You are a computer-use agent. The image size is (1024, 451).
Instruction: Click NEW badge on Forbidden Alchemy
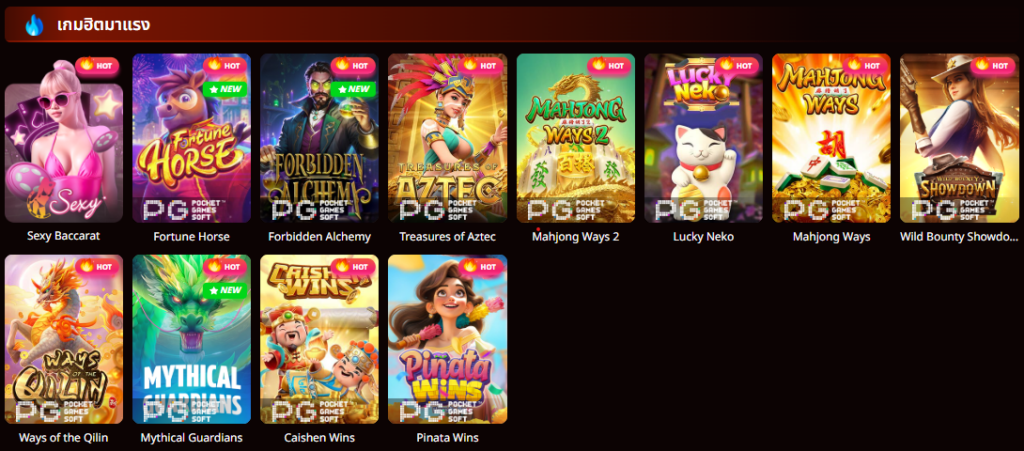353,89
